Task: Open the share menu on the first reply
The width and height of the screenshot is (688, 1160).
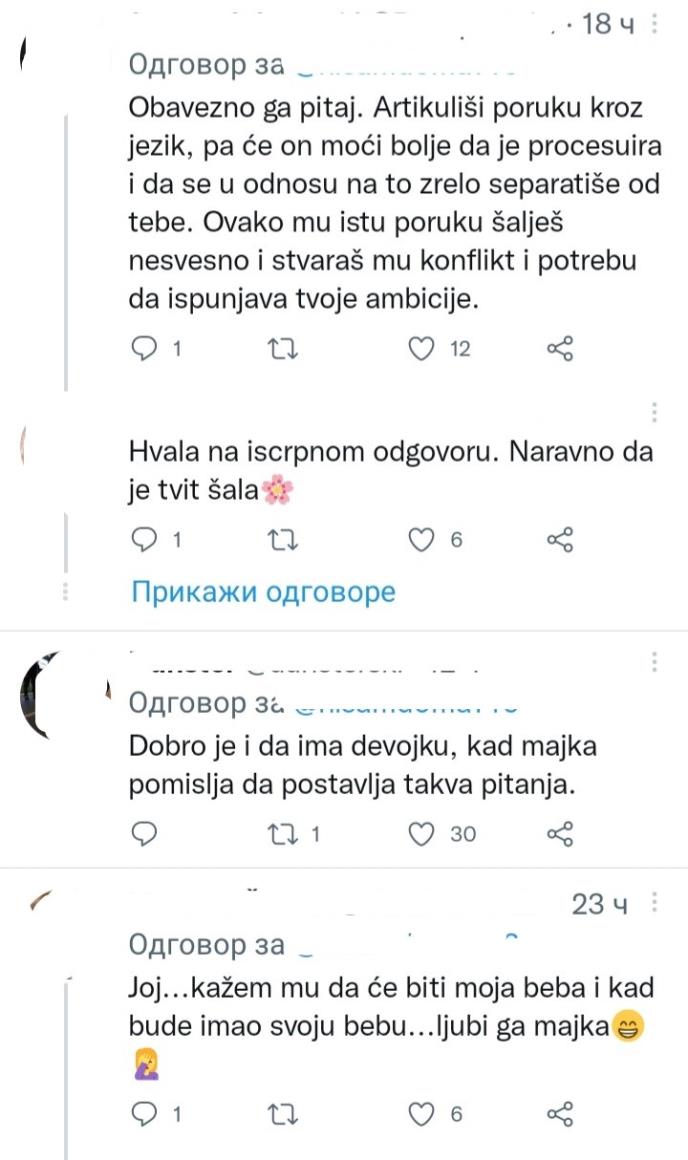Action: pyautogui.click(x=561, y=348)
